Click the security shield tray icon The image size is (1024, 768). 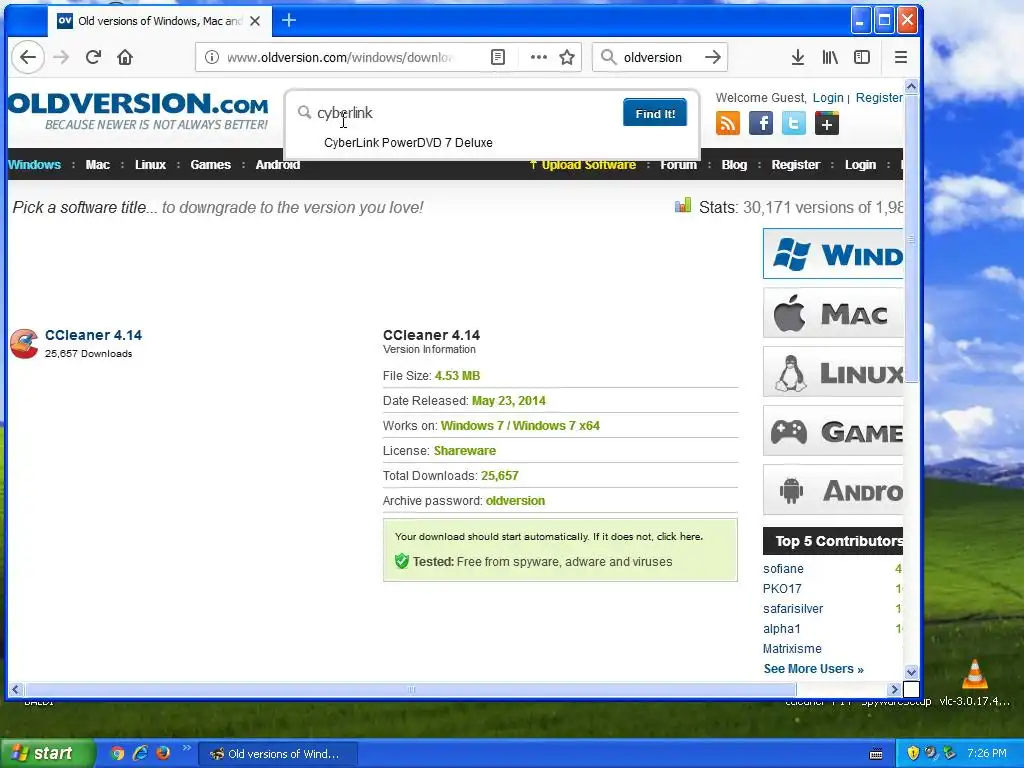pos(913,753)
